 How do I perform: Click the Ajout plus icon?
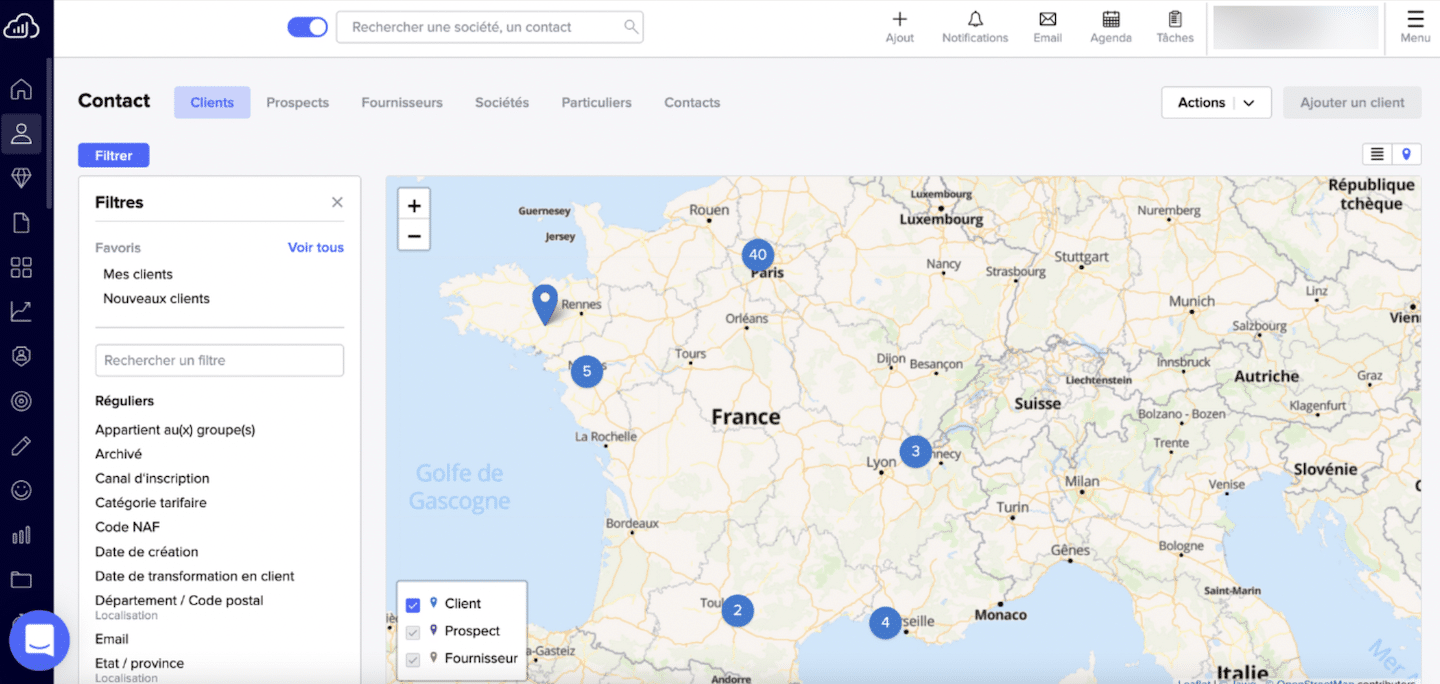pos(899,20)
